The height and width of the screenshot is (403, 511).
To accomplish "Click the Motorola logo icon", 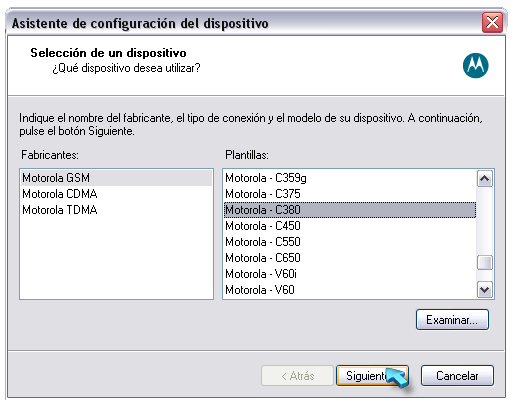I will coord(475,66).
